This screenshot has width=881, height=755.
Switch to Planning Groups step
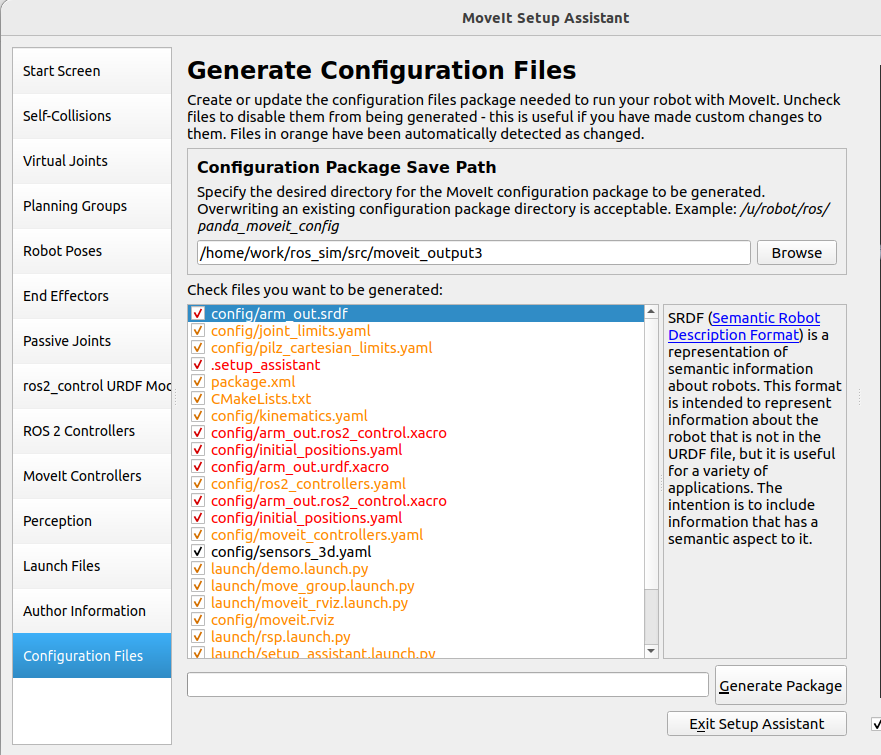pos(92,206)
